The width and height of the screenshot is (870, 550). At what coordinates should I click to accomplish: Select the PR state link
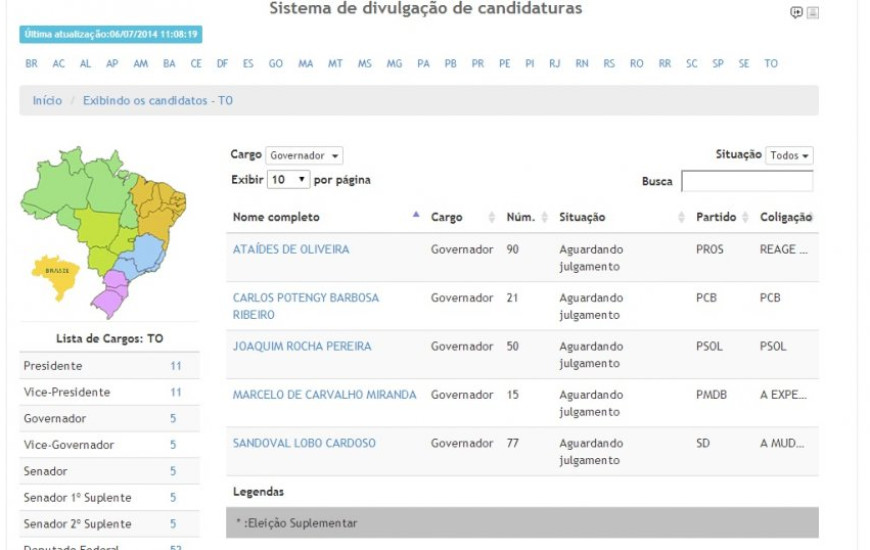478,63
